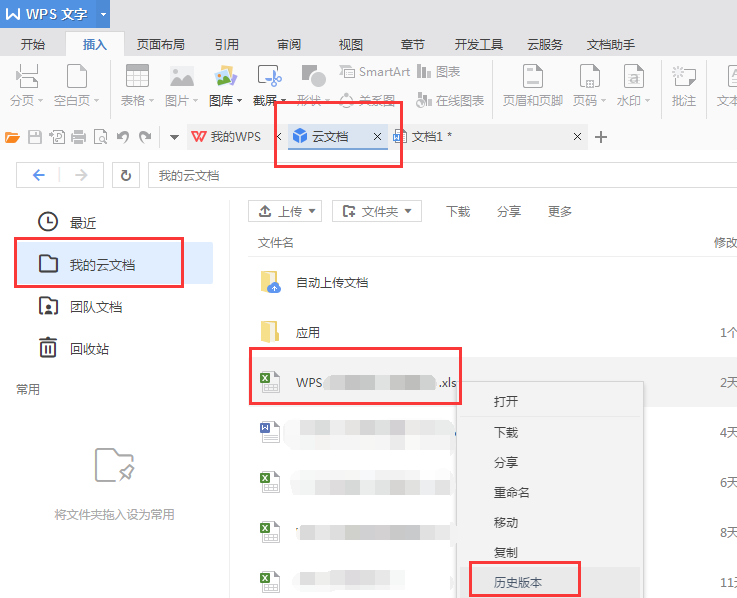Screen dimensions: 737x598
Task: Open print preview icon
Action: tap(101, 137)
